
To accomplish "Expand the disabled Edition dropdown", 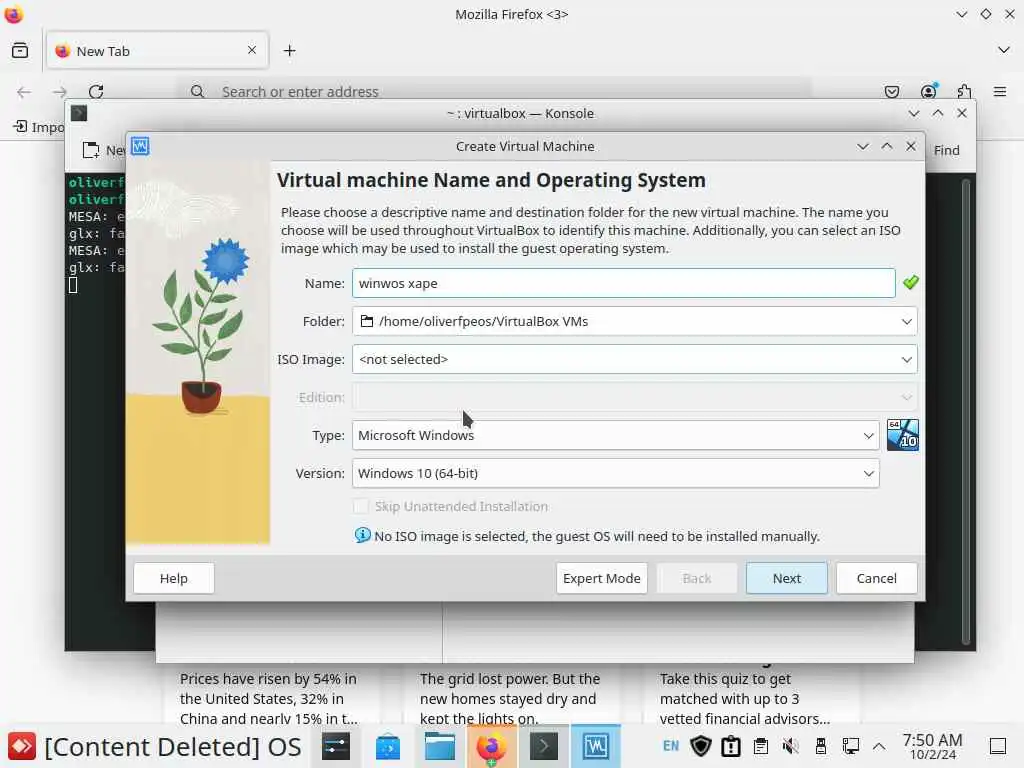I will click(906, 397).
